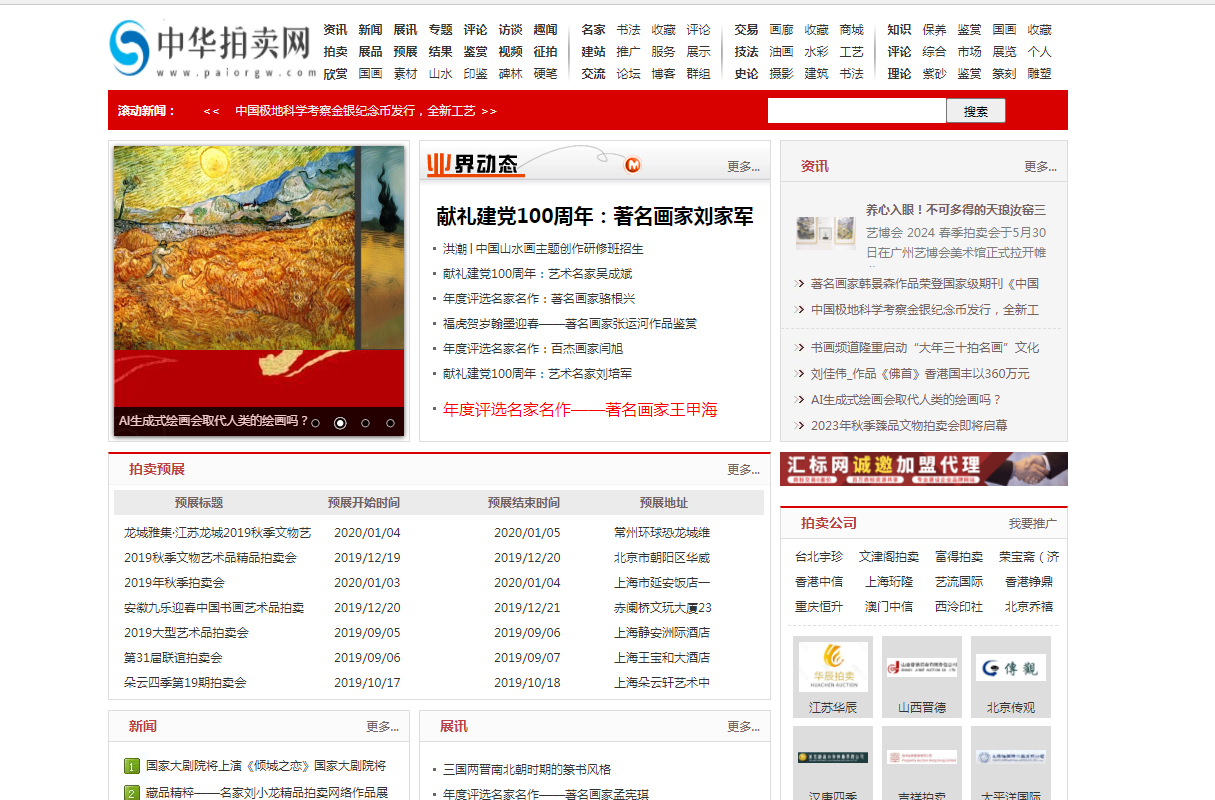The height and width of the screenshot is (800, 1215).
Task: Select the active second slideshow indicator dot
Action: point(340,423)
